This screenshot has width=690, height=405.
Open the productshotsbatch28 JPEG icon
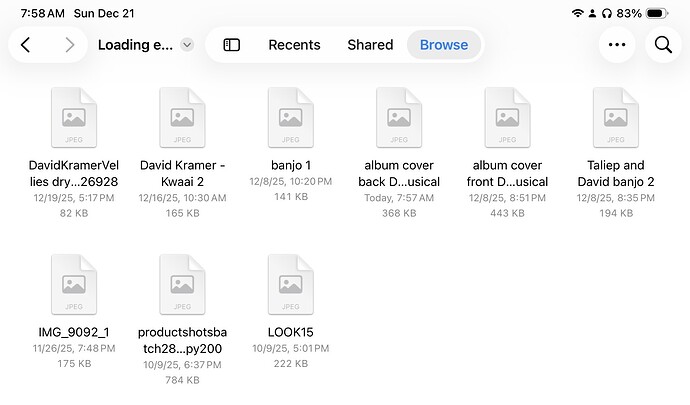pos(182,285)
